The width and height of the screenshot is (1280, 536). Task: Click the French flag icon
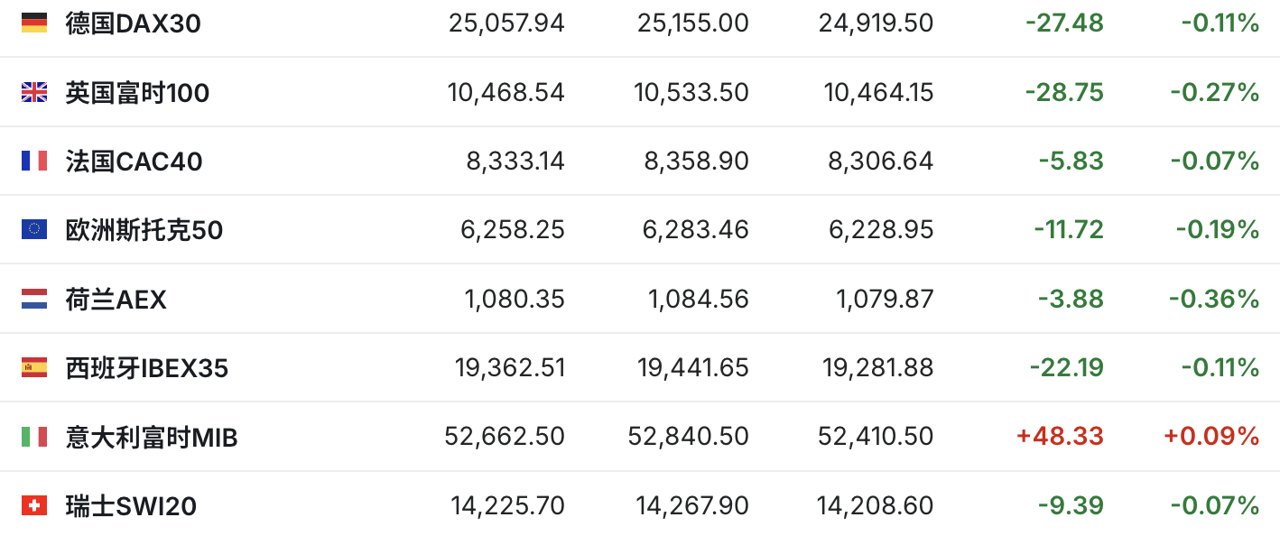point(34,161)
